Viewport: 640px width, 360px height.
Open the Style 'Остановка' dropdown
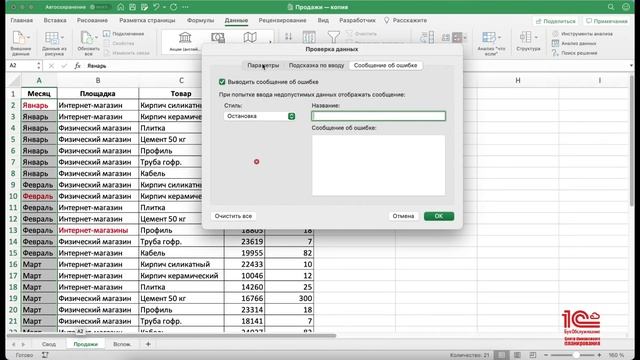coord(260,116)
